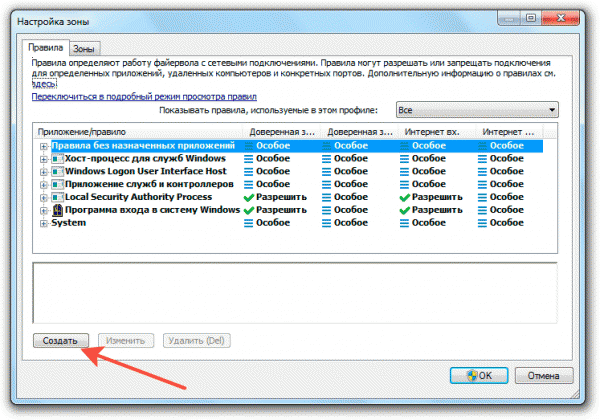Click Особое lines icon in Хост-процесс first column
The height and width of the screenshot is (420, 600).
point(249,159)
